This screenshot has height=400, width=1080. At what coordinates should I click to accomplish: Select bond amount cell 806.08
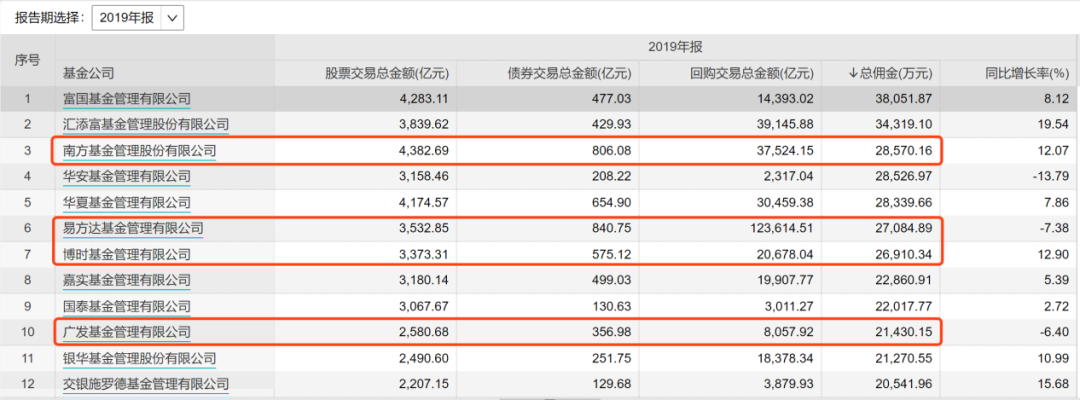613,151
